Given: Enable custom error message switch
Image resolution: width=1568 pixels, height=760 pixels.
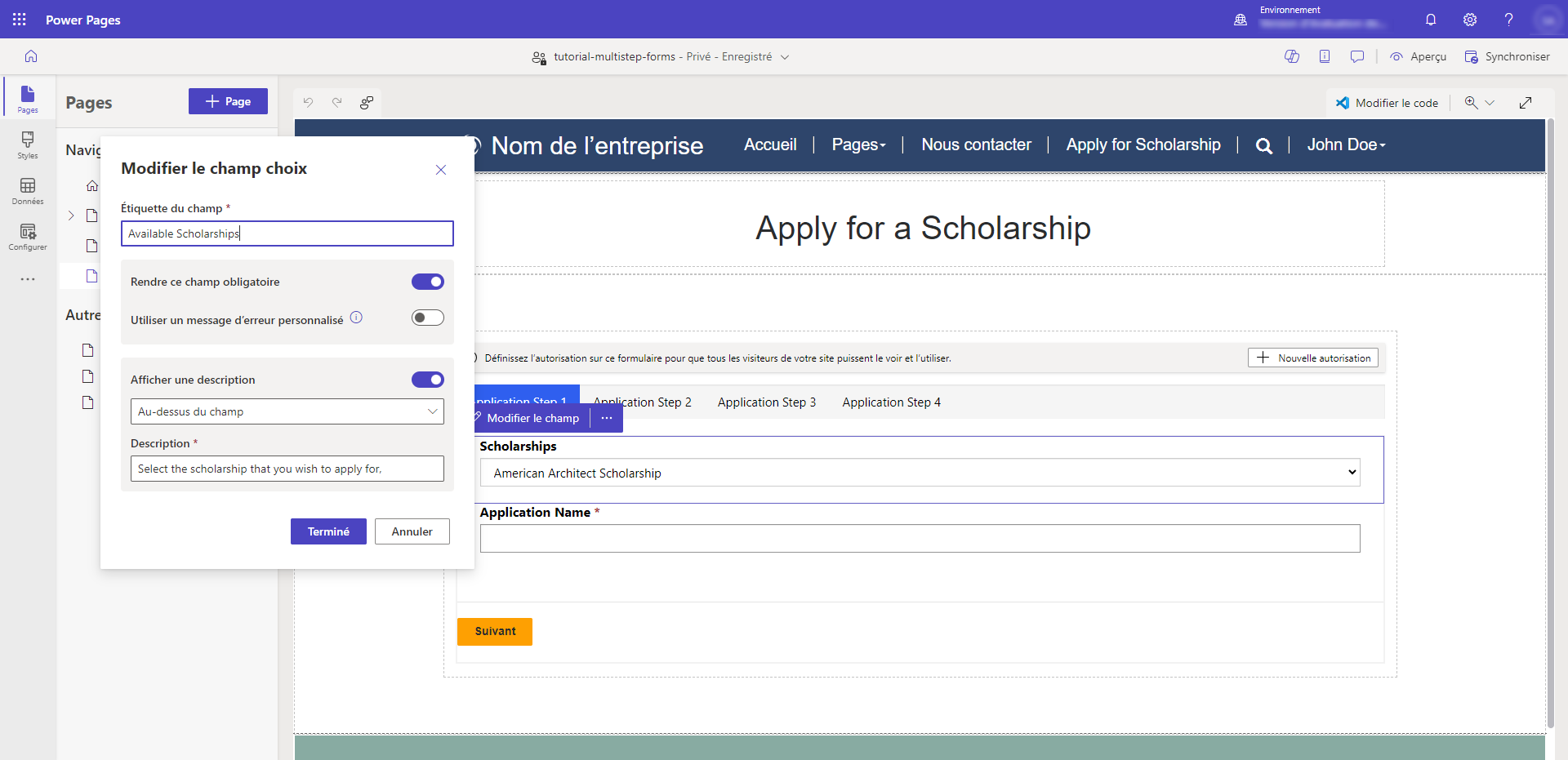Looking at the screenshot, I should coord(428,318).
